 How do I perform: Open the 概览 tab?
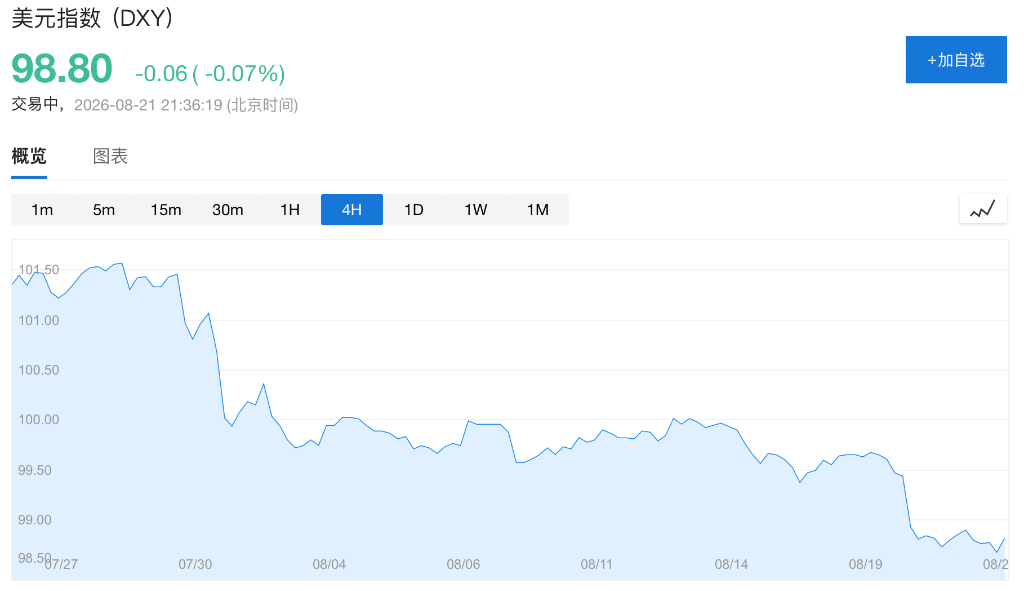pyautogui.click(x=29, y=157)
